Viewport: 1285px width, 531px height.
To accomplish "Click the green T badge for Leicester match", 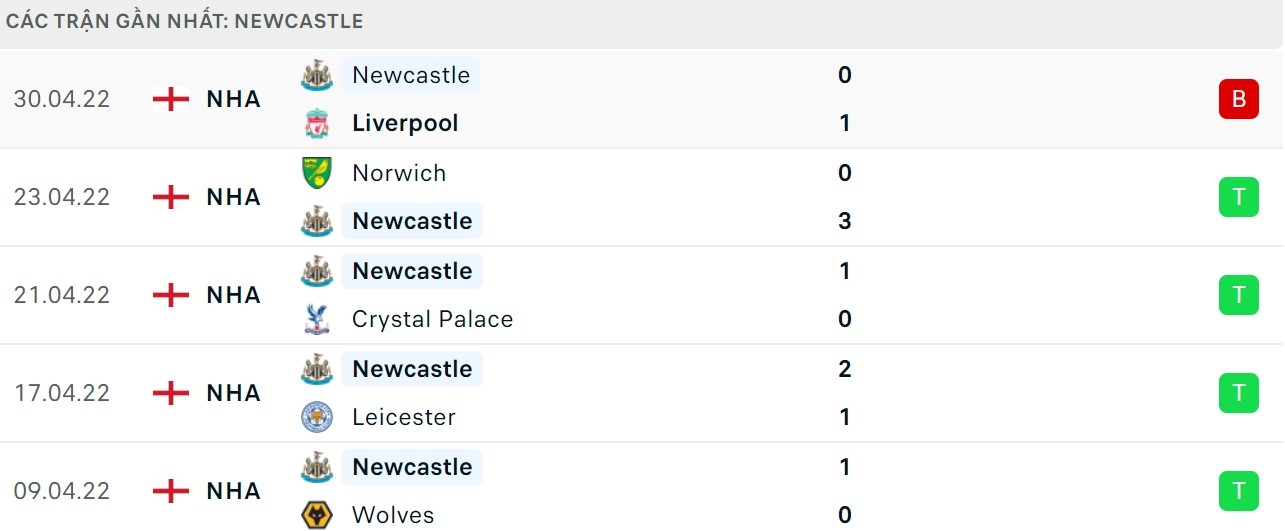I will point(1238,393).
